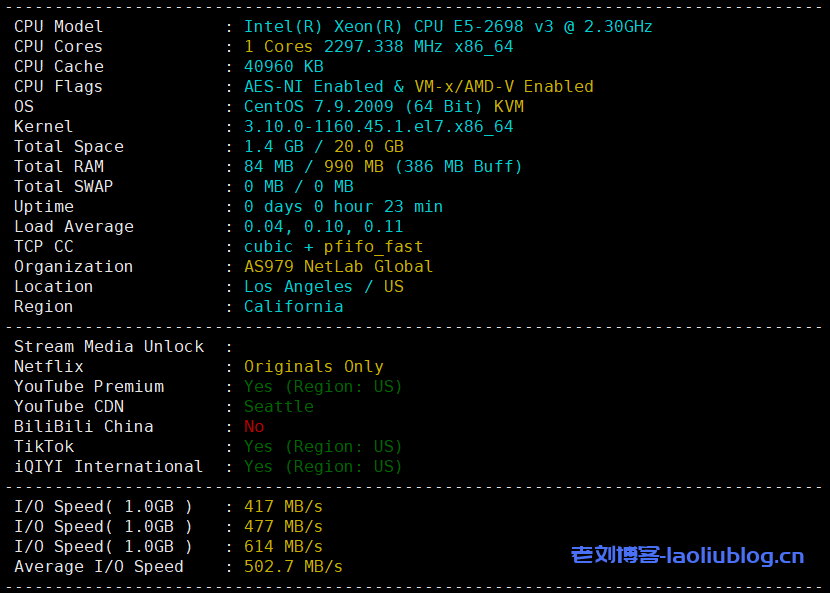Click the Netflix Originals Only result
The width and height of the screenshot is (830, 593).
click(x=313, y=367)
